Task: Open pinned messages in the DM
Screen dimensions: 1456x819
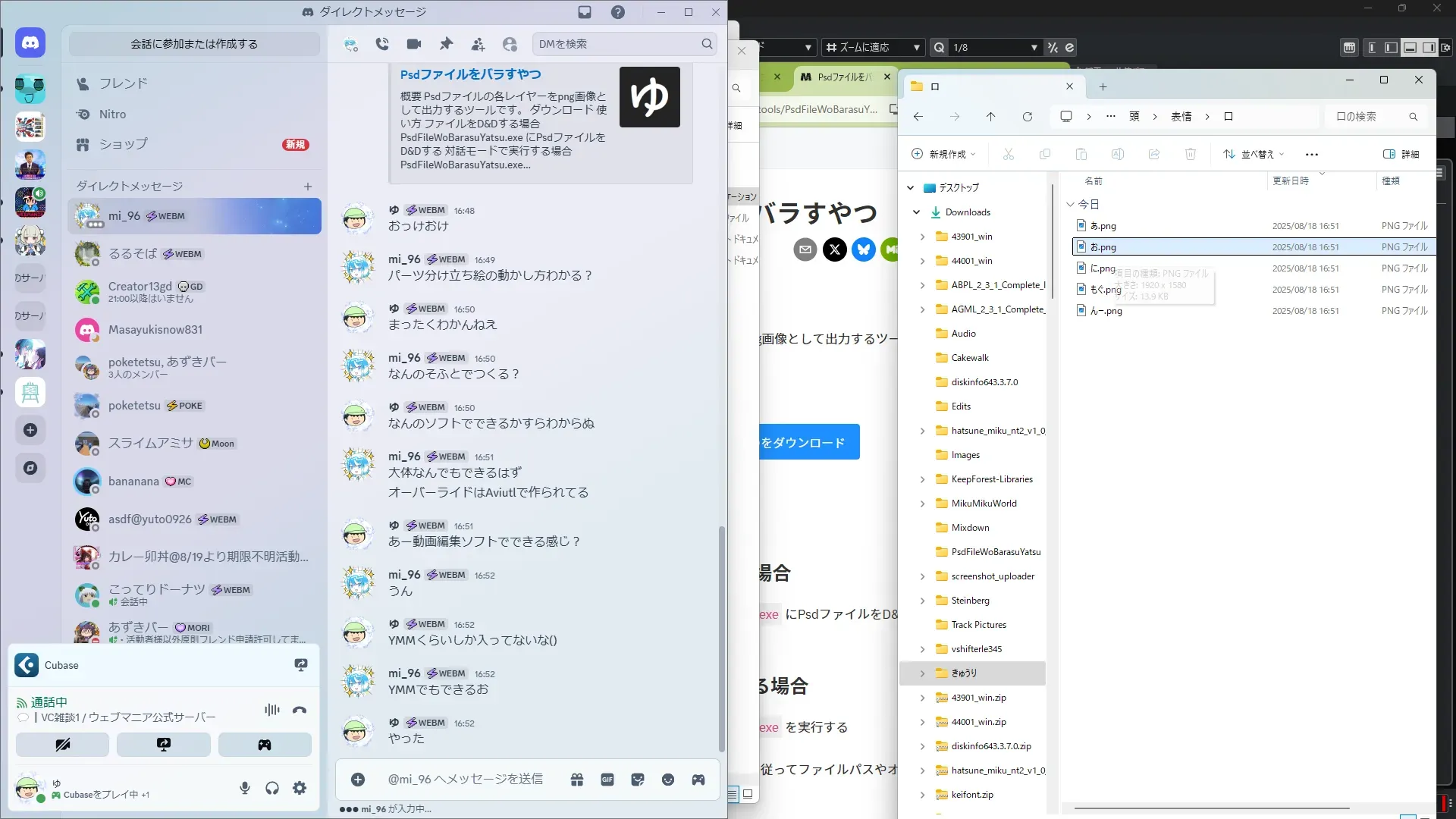Action: click(x=446, y=44)
